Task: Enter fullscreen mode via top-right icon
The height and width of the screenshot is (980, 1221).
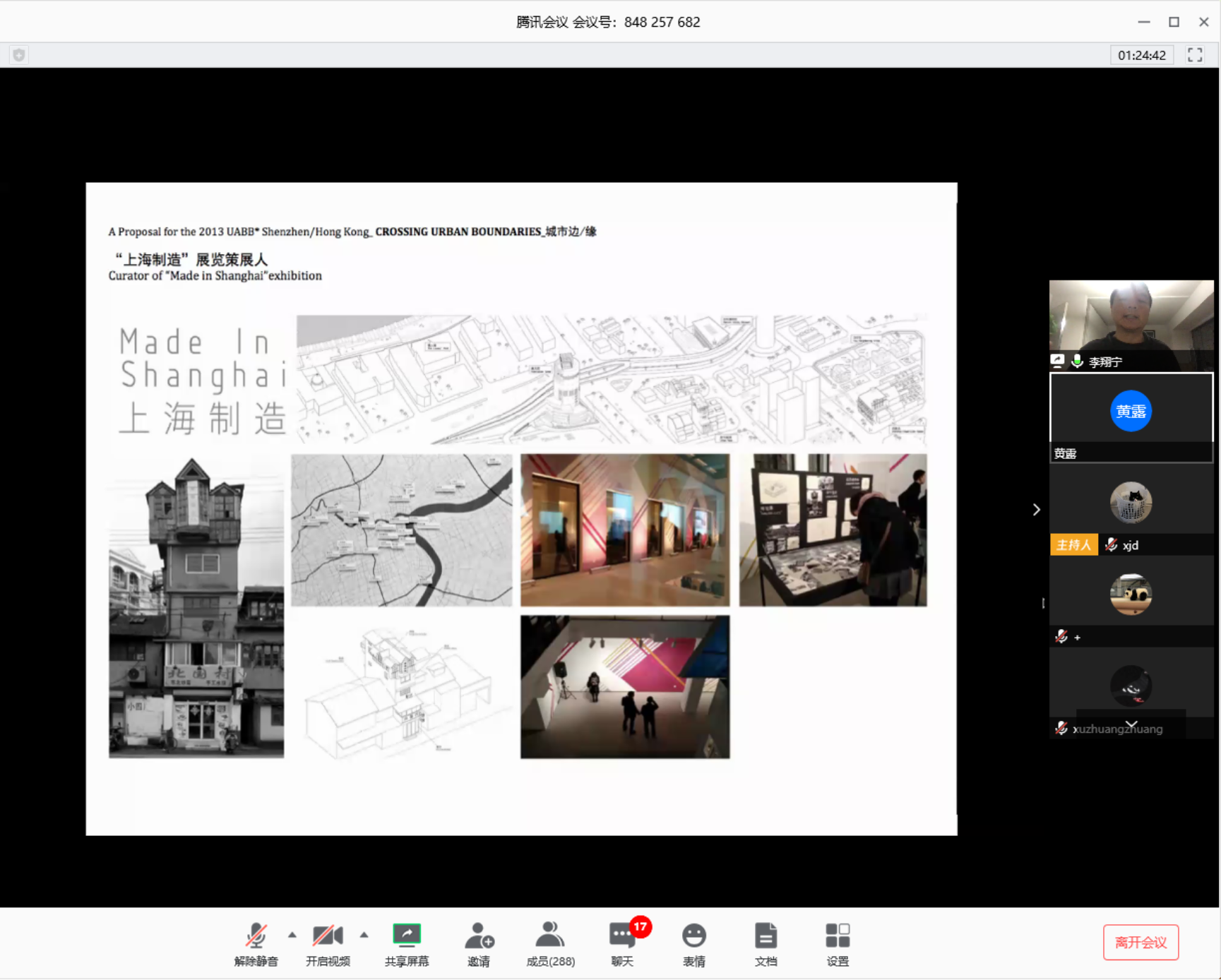Action: tap(1195, 55)
